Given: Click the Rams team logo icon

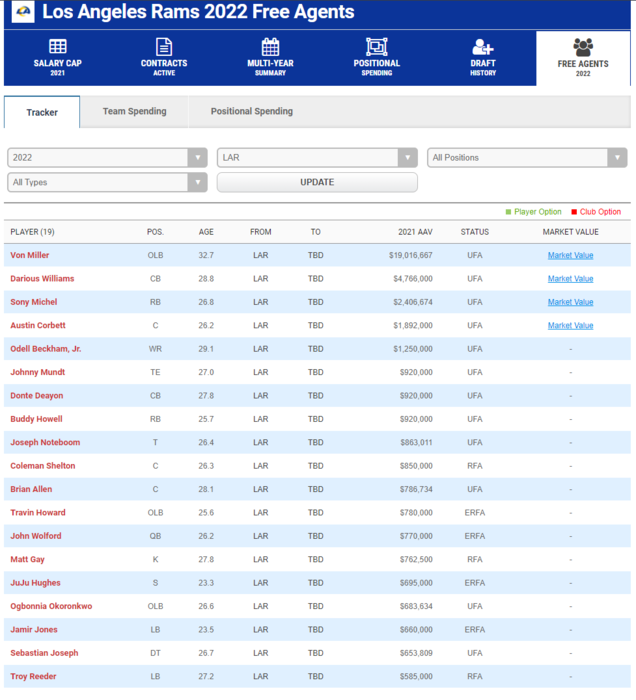Looking at the screenshot, I should point(21,13).
